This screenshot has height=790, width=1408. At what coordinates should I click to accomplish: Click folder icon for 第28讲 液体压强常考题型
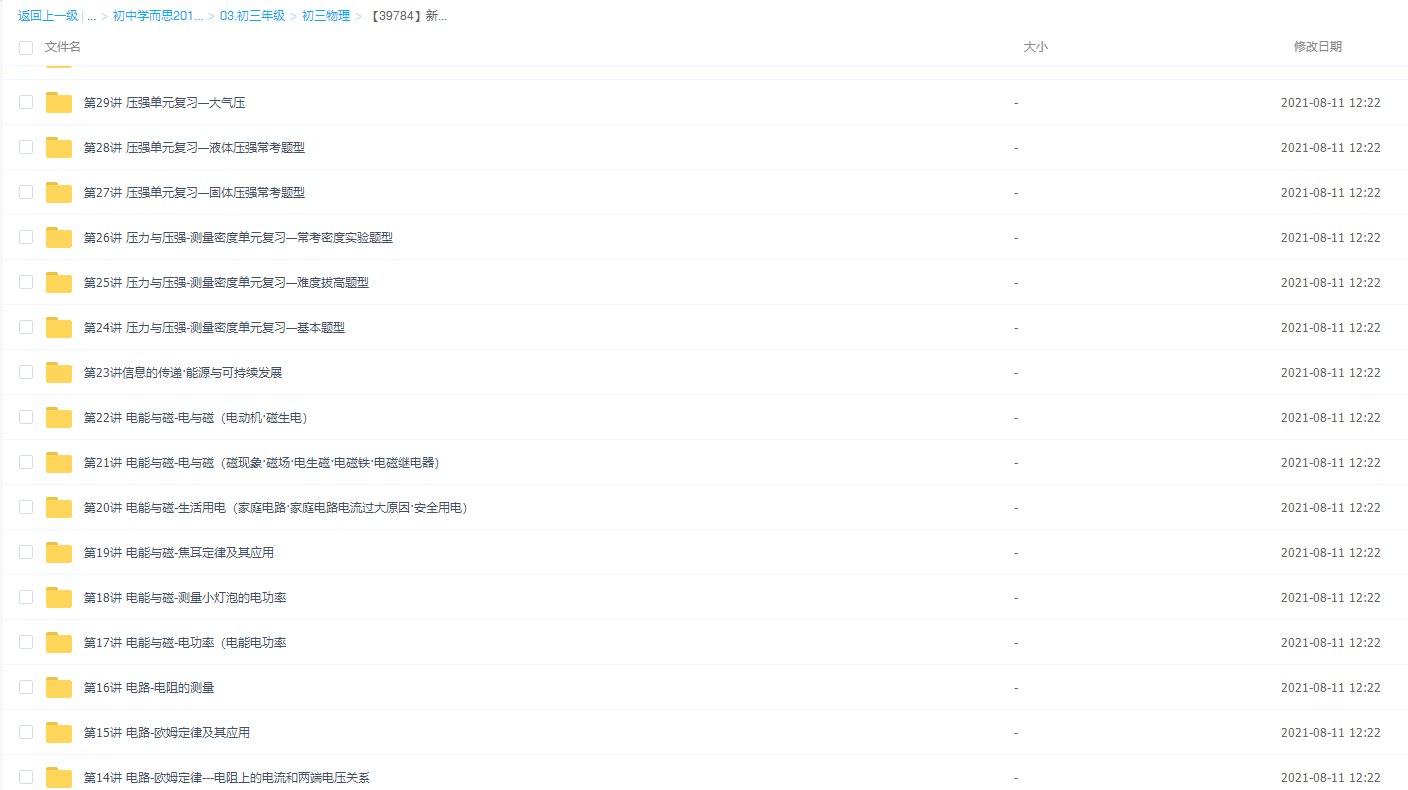[59, 148]
